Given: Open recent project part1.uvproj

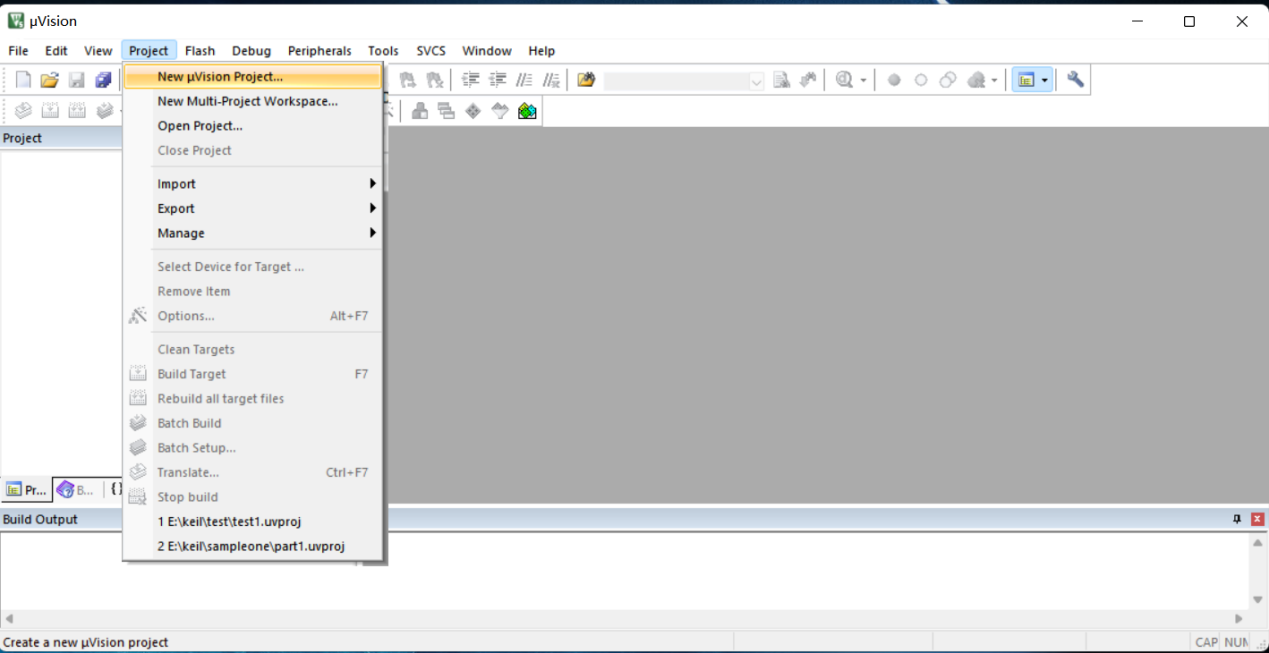Looking at the screenshot, I should click(x=253, y=547).
